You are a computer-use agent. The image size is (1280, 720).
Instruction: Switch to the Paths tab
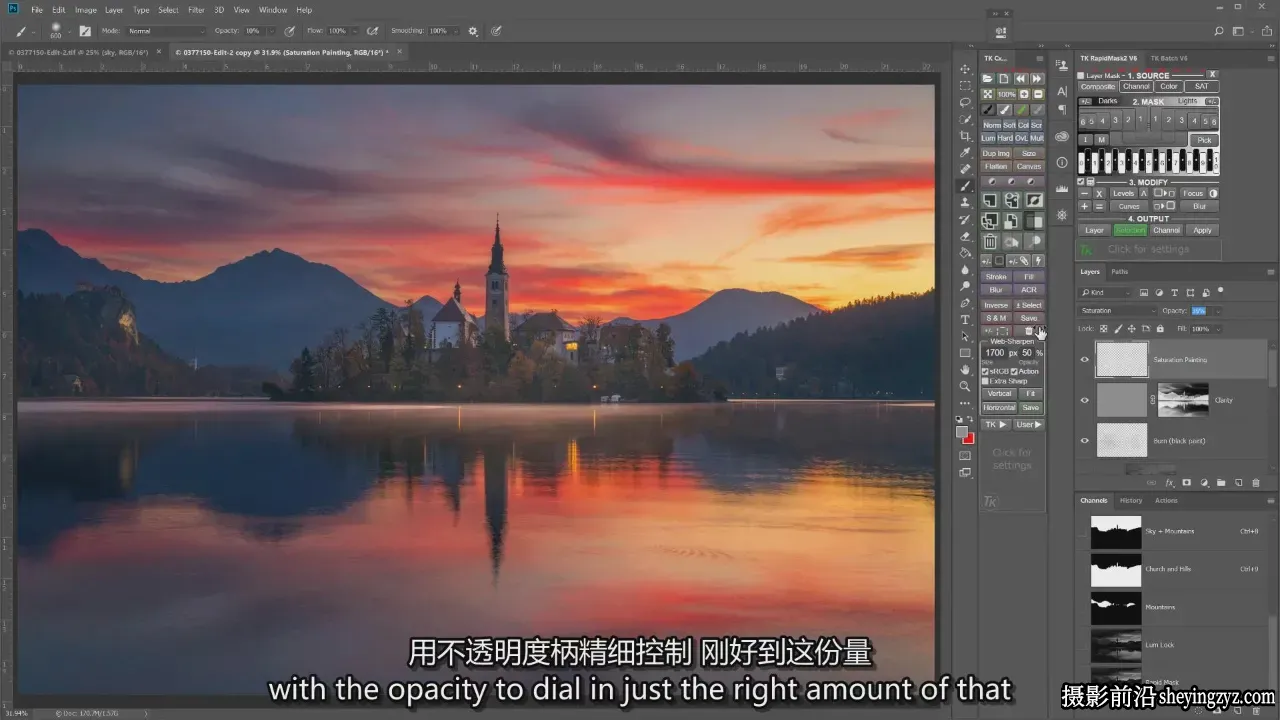(1120, 271)
